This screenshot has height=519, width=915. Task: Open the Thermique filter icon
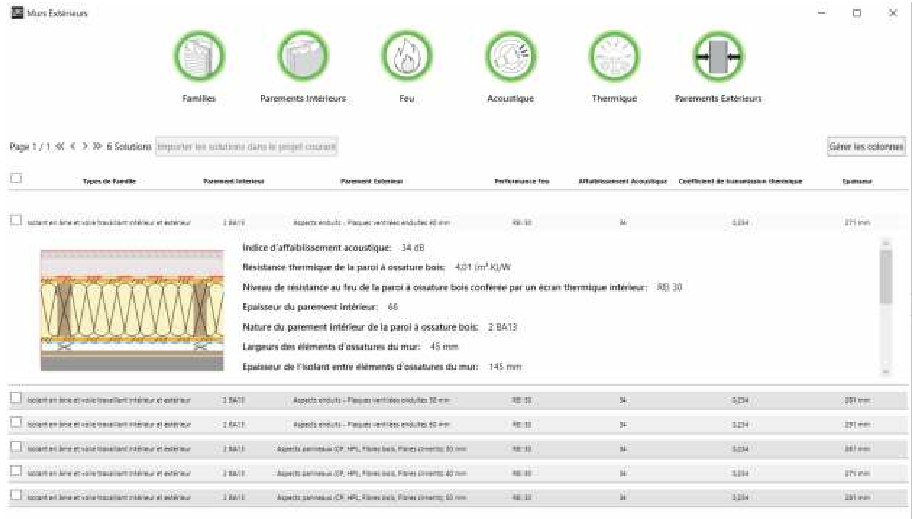(614, 56)
